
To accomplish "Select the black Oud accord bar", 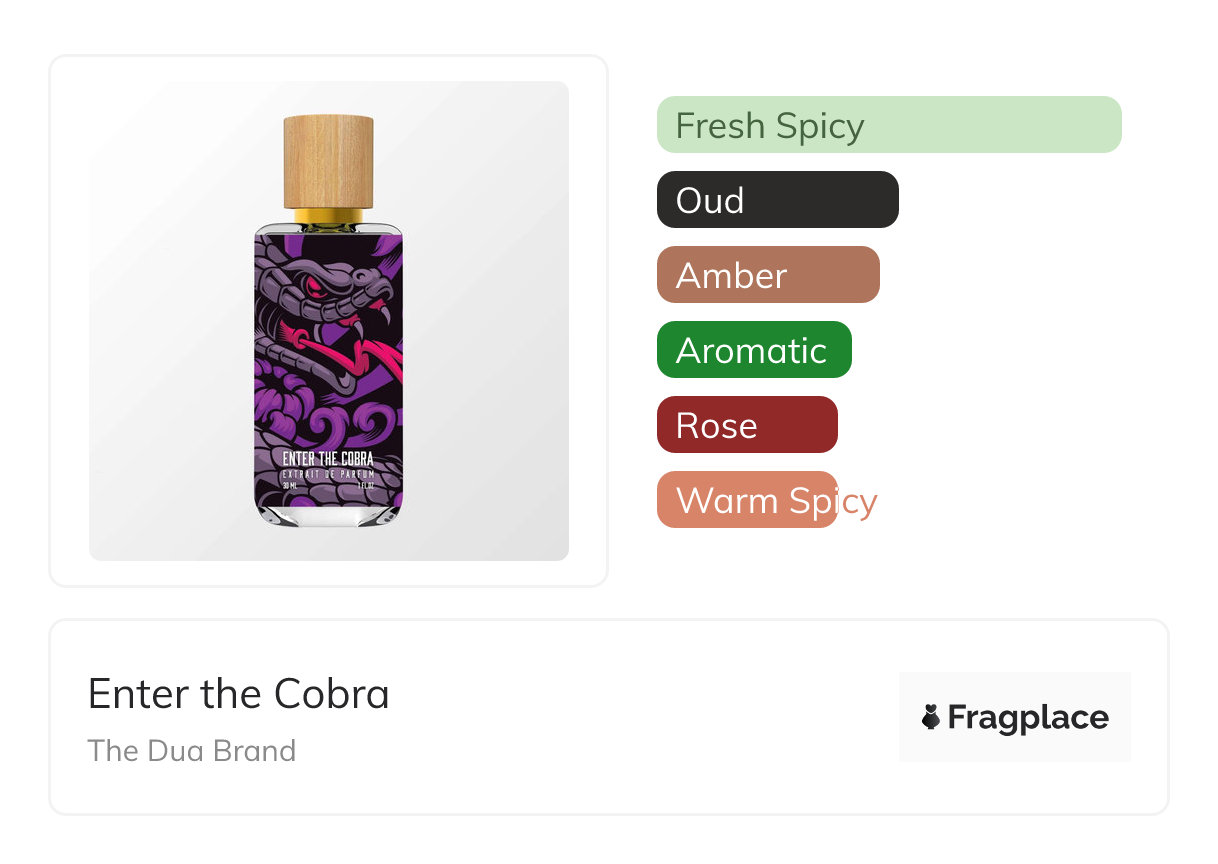I will [777, 200].
